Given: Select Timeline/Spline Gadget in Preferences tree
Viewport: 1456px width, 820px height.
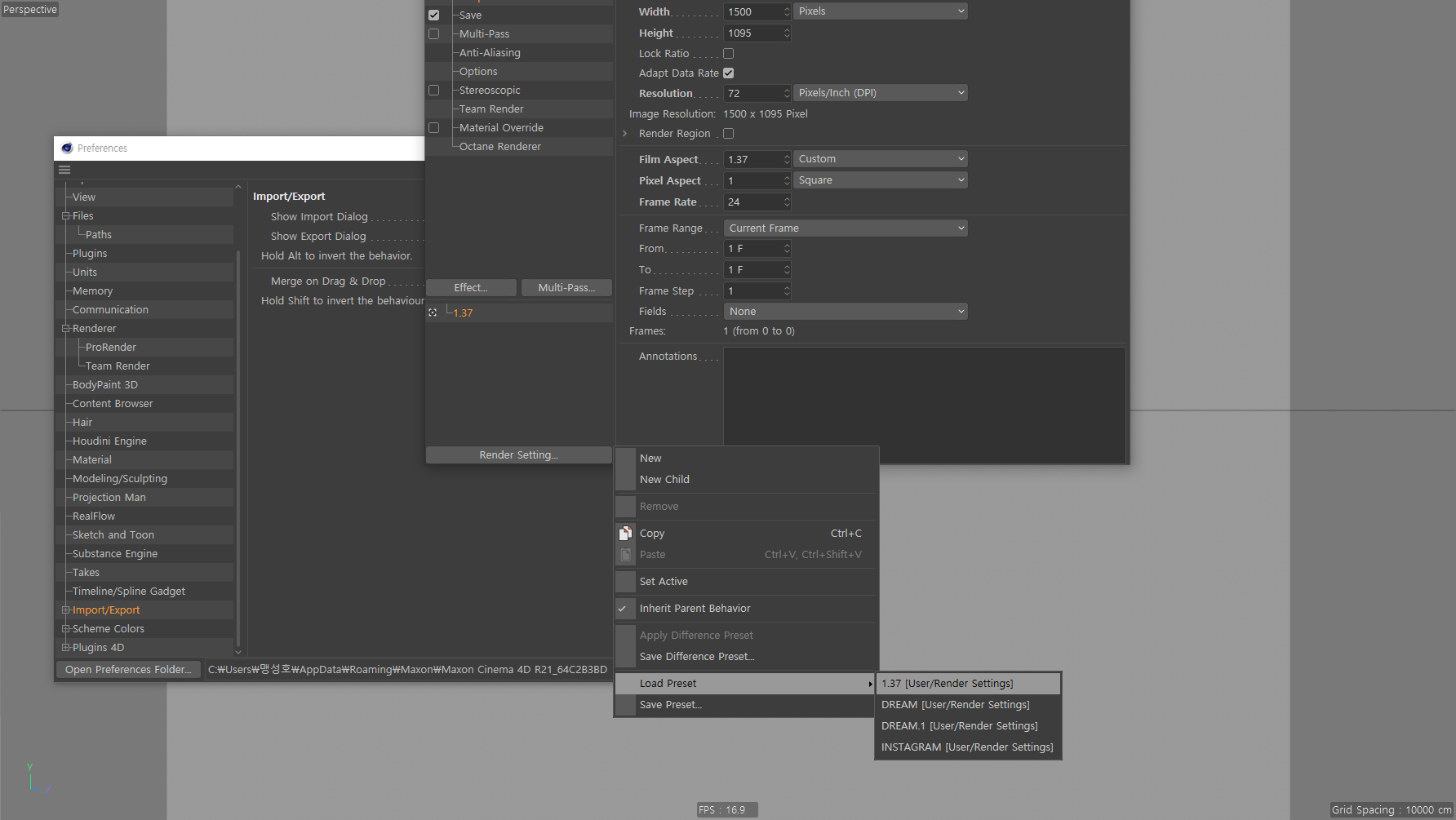Looking at the screenshot, I should pyautogui.click(x=129, y=591).
